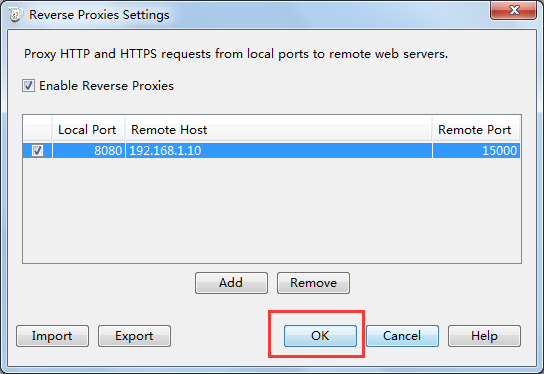
Task: Select the 192.168.1.10 remote host cell
Action: point(279,151)
